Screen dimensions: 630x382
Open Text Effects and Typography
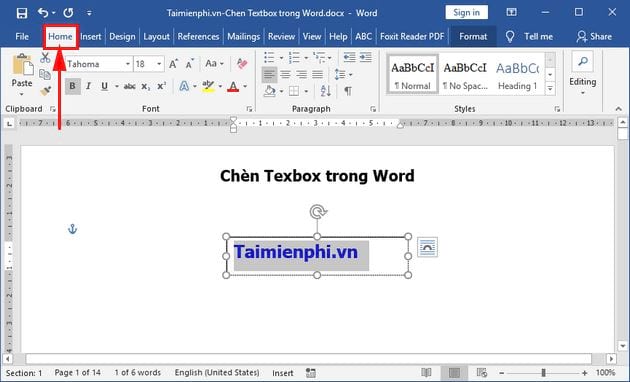pos(184,86)
